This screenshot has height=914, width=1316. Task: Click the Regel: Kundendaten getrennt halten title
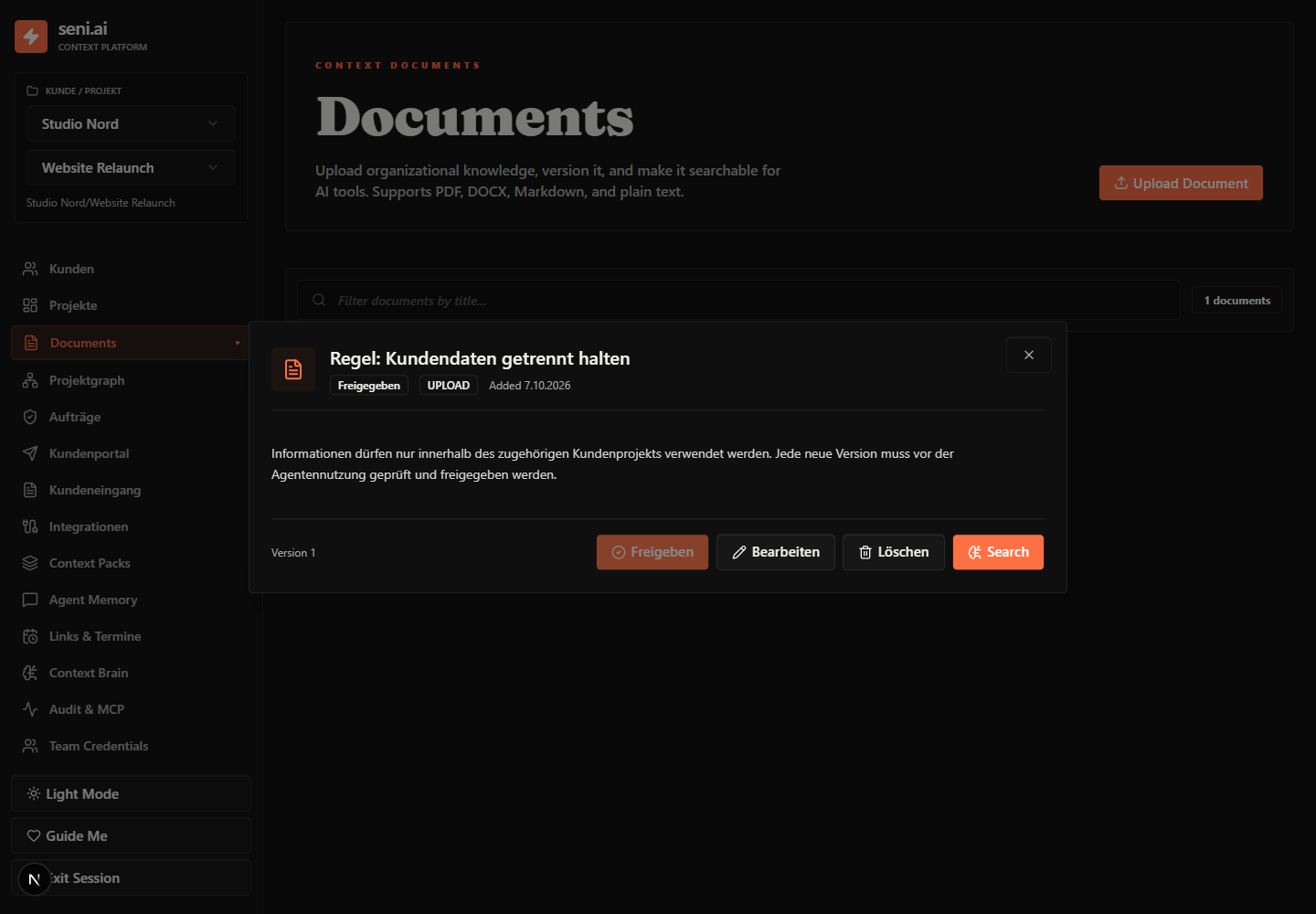pos(480,358)
